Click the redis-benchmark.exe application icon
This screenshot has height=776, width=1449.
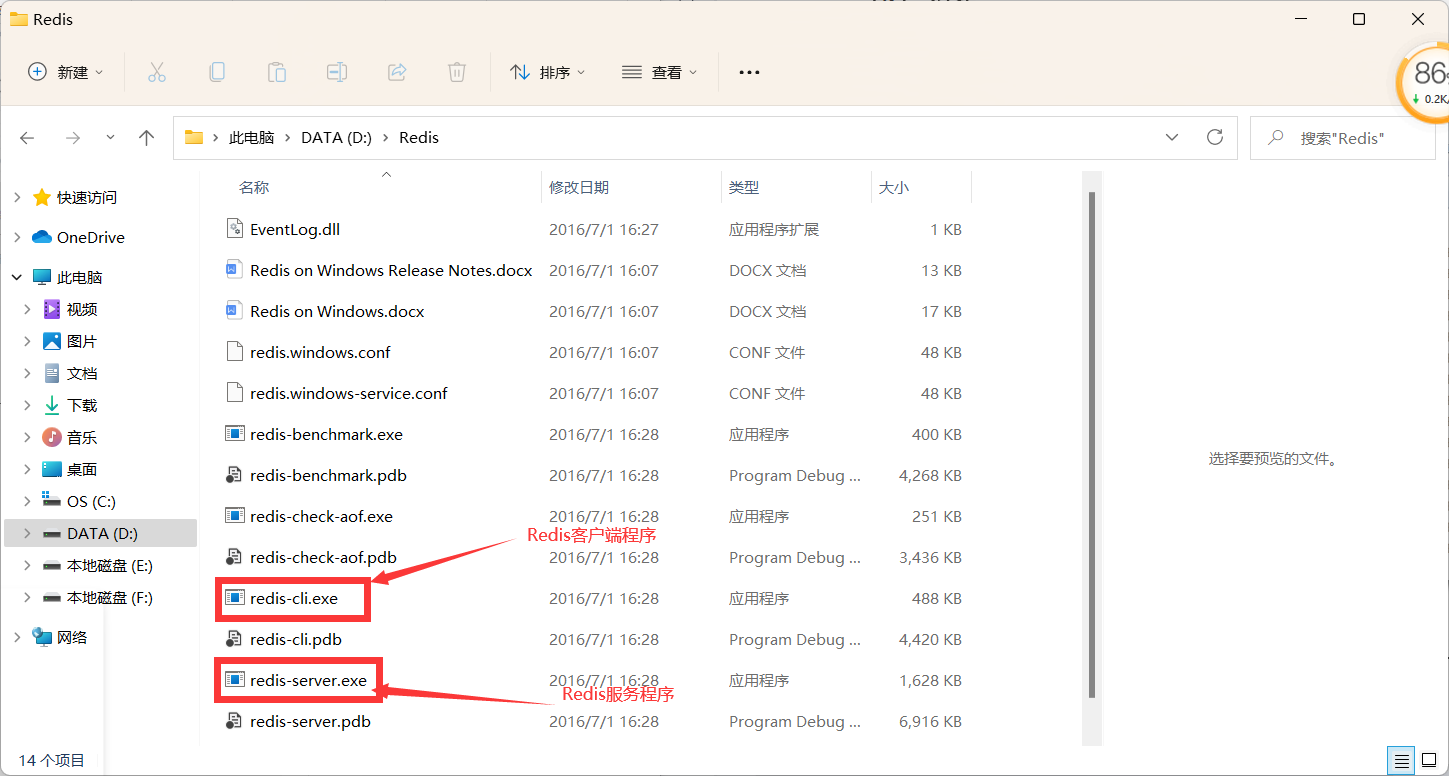coord(235,434)
